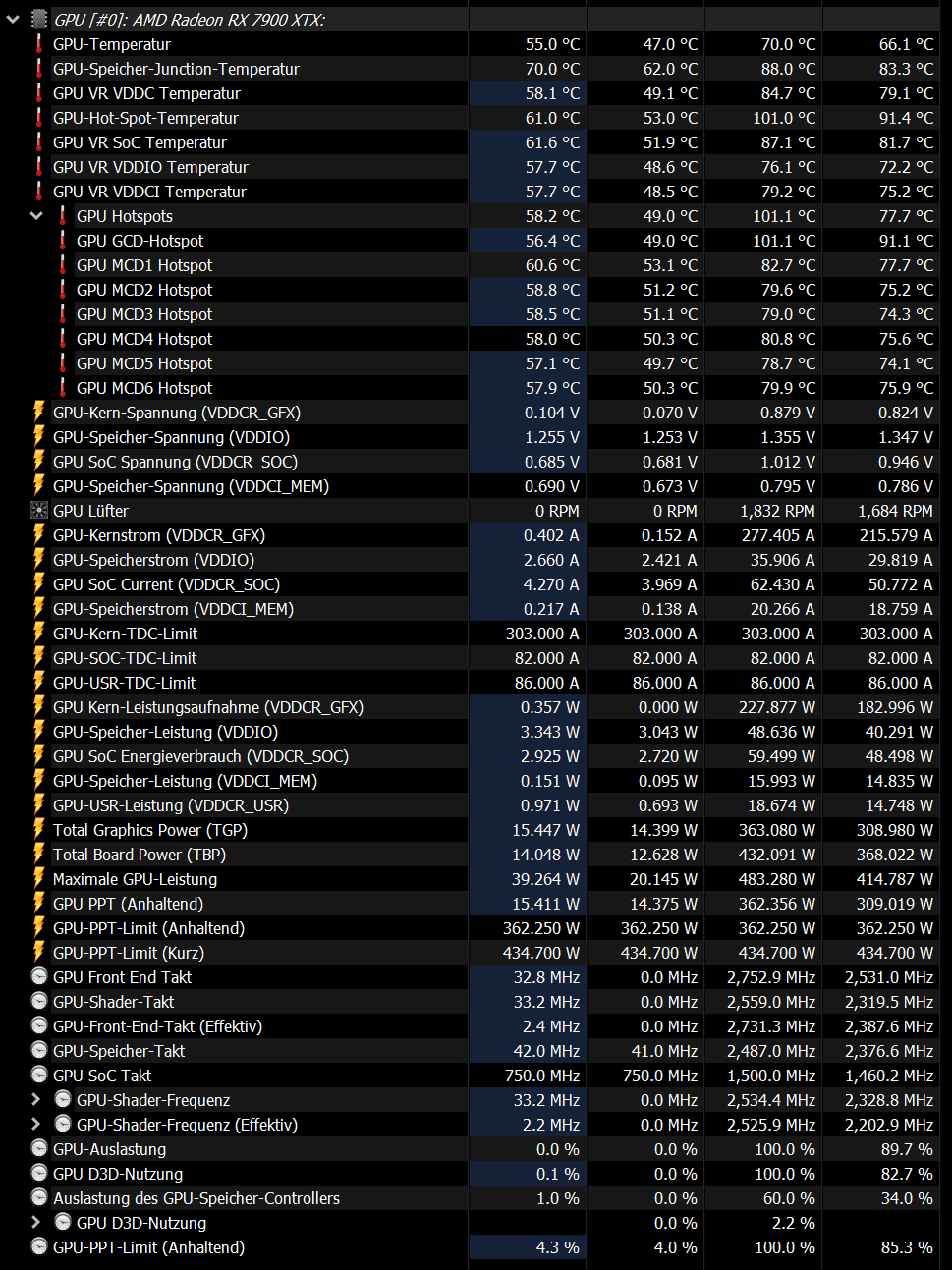Click the GPU-Hot-Spot-Temperatur thermometer icon
Image resolution: width=952 pixels, height=1270 pixels.
39,118
